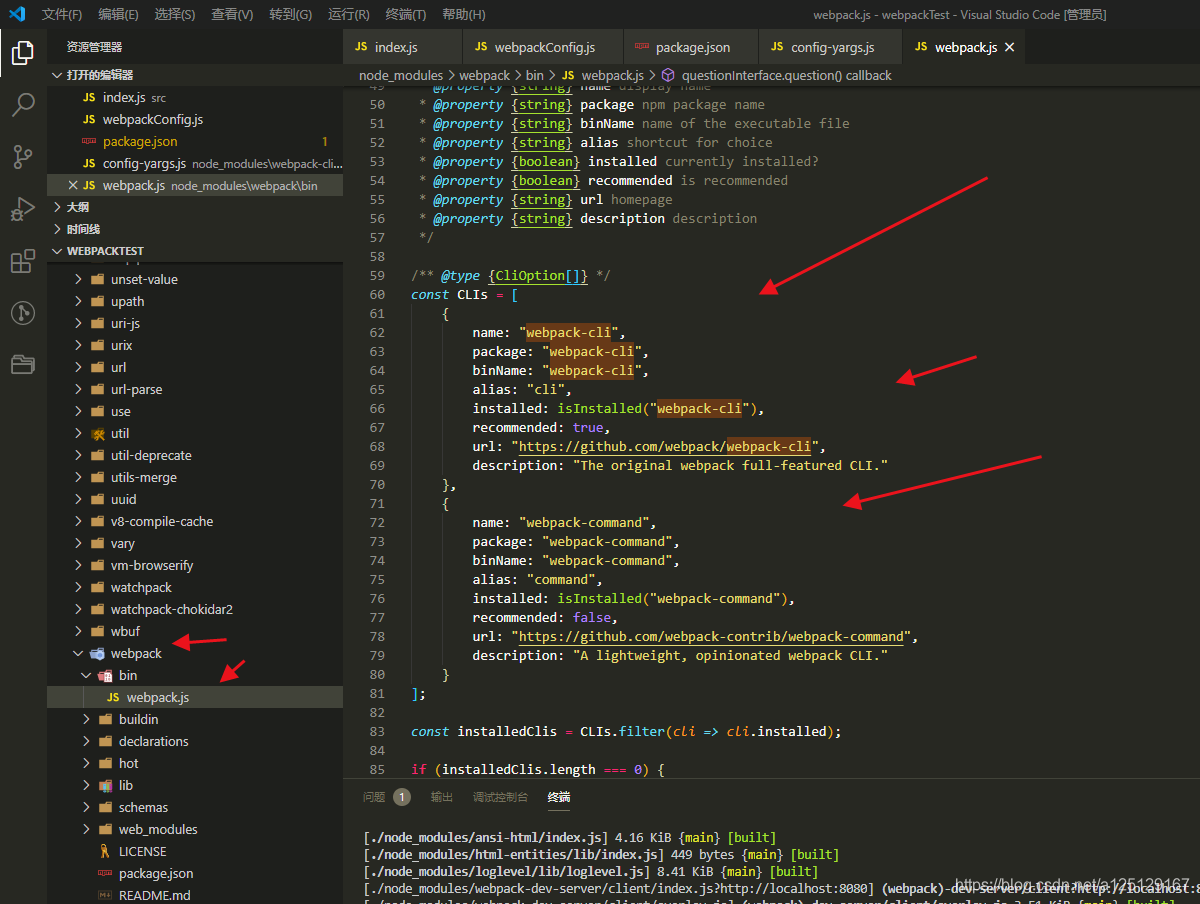Click the npm icon beside package.json in open editors
1200x904 pixels.
89,142
